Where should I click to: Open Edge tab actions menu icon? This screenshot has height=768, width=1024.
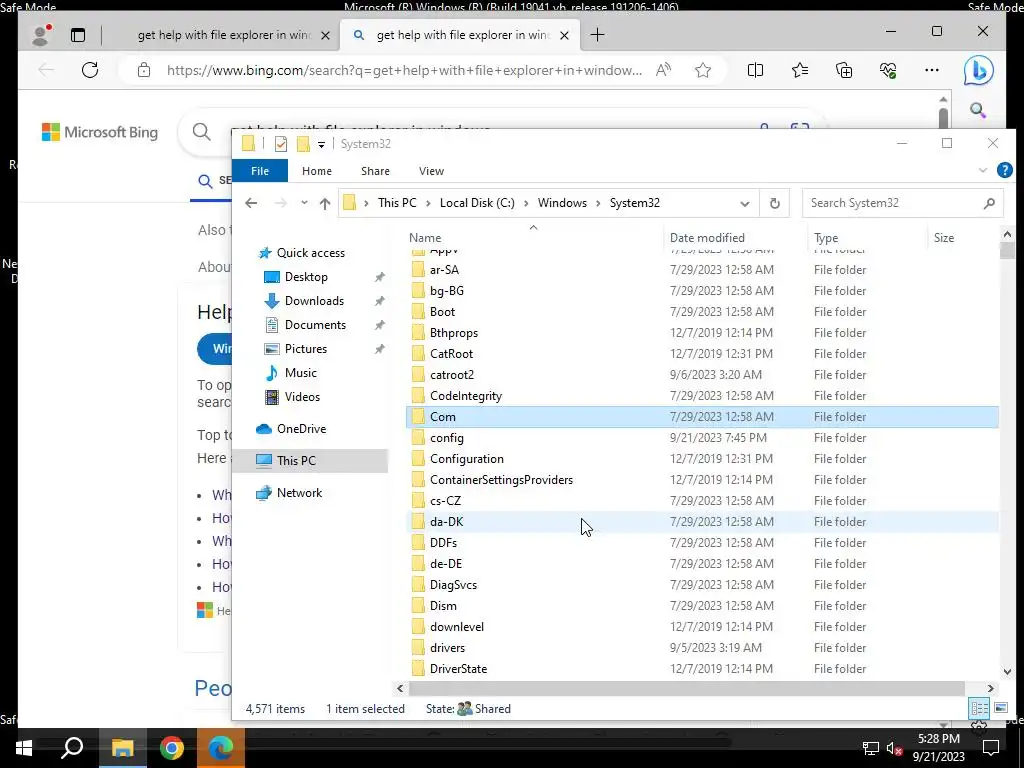point(78,35)
